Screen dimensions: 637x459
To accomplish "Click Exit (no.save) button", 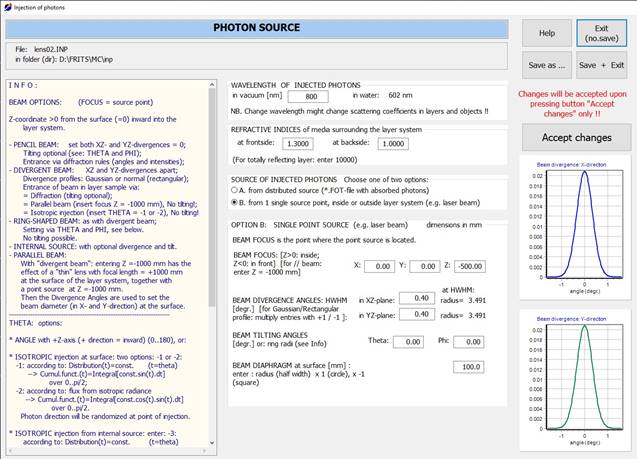I will click(x=602, y=33).
